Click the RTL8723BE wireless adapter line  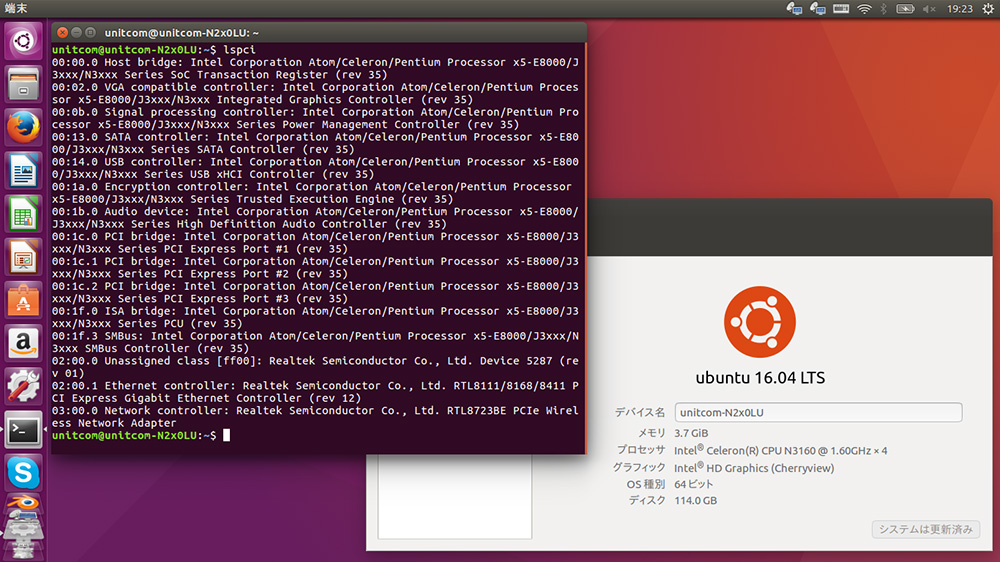tap(315, 417)
